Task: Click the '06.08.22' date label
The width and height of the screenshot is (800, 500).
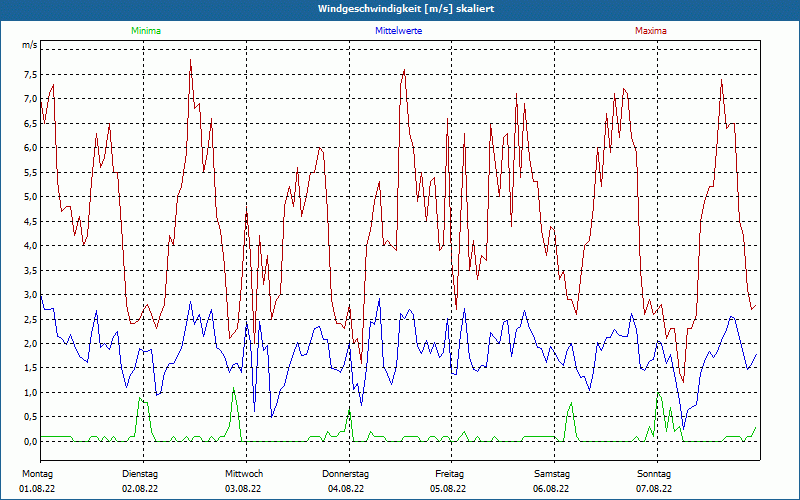Action: [551, 489]
